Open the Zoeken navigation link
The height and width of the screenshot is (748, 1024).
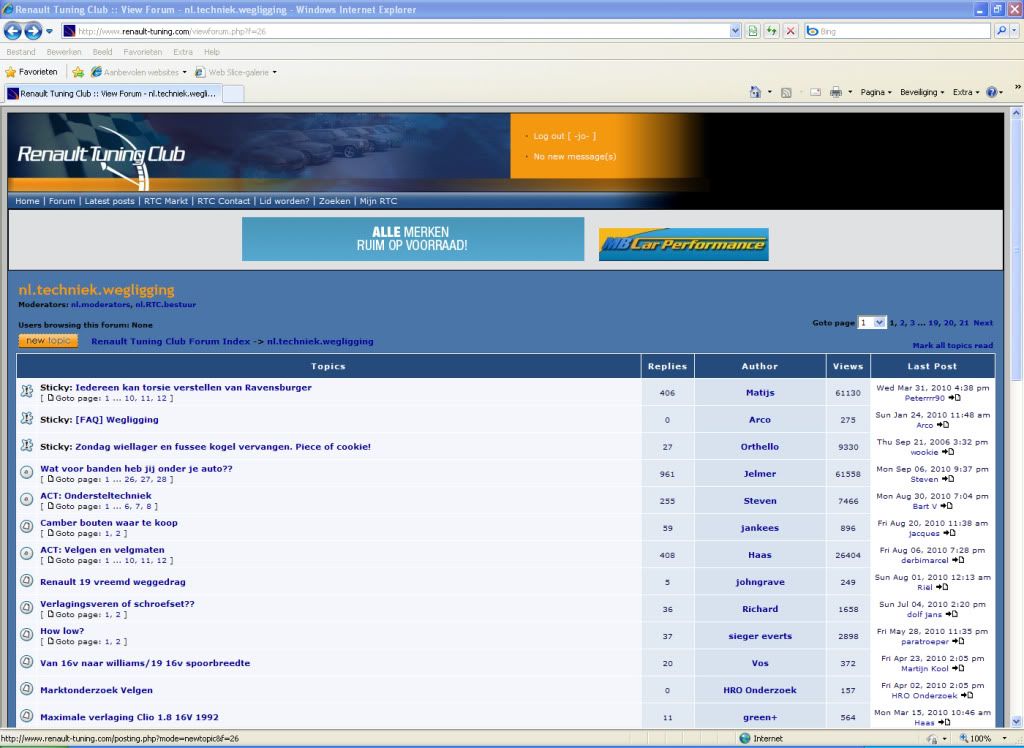tap(334, 201)
